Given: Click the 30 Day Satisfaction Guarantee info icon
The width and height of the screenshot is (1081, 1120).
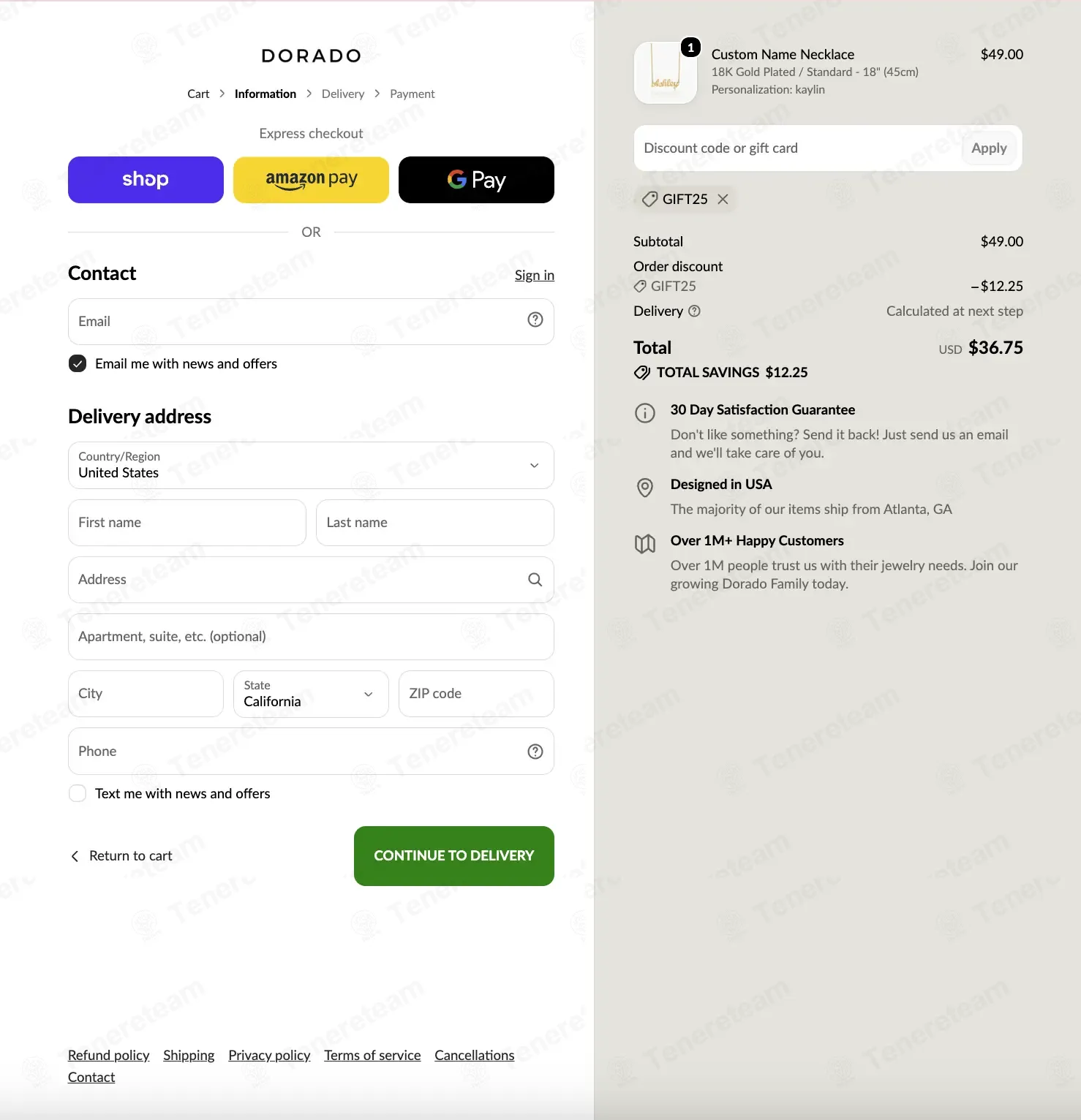Looking at the screenshot, I should pyautogui.click(x=644, y=413).
